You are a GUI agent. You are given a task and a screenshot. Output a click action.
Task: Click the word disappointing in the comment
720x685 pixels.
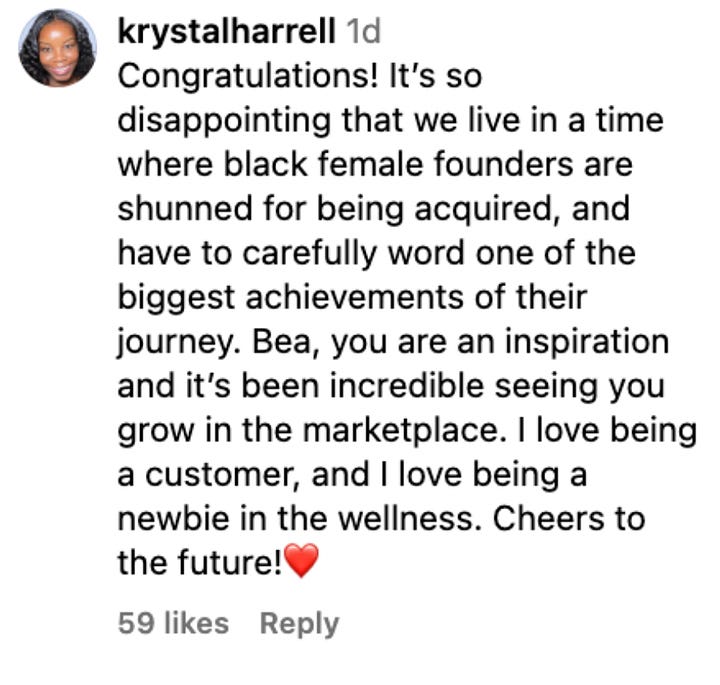224,121
